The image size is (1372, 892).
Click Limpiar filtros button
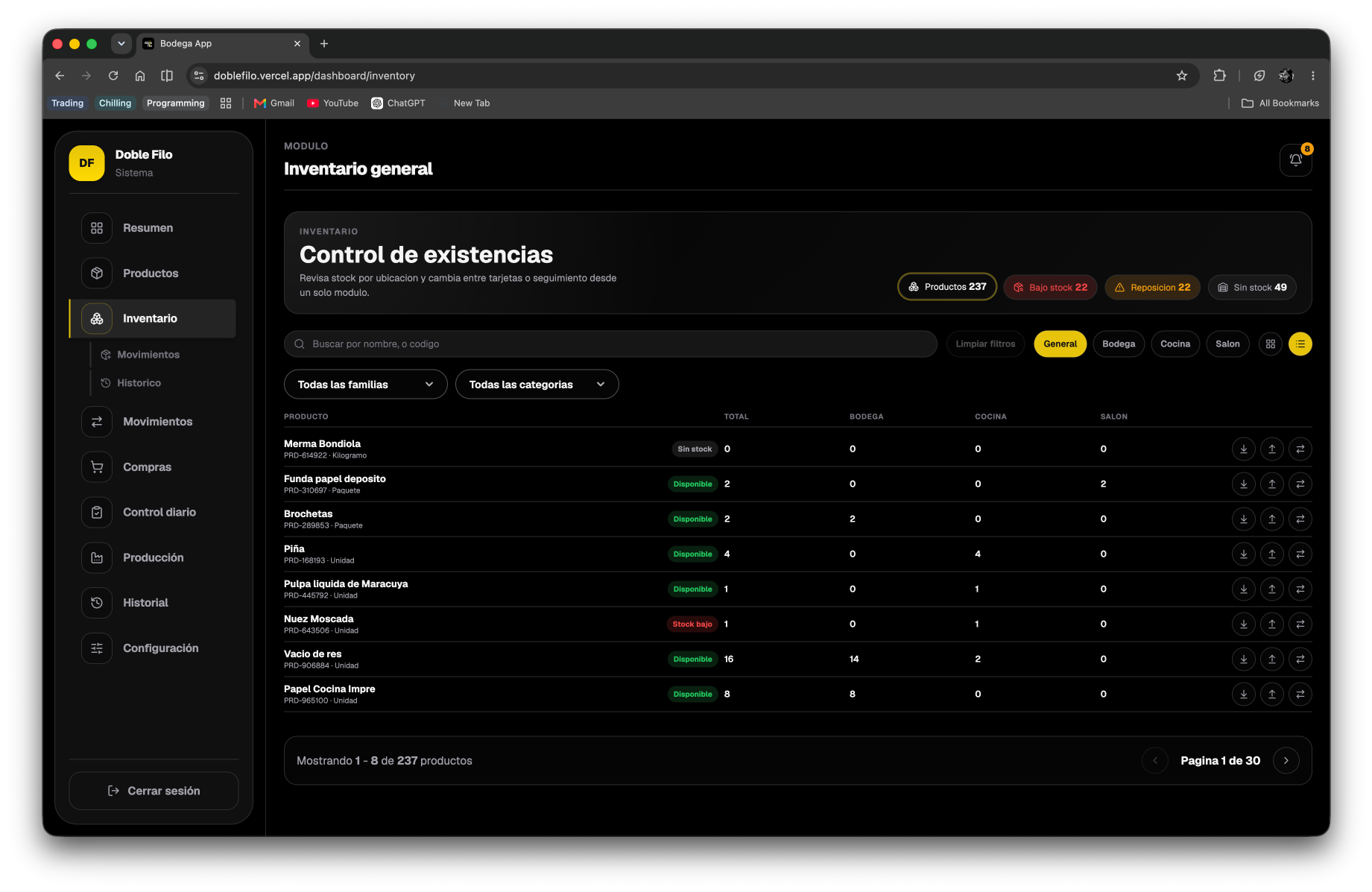tap(985, 344)
